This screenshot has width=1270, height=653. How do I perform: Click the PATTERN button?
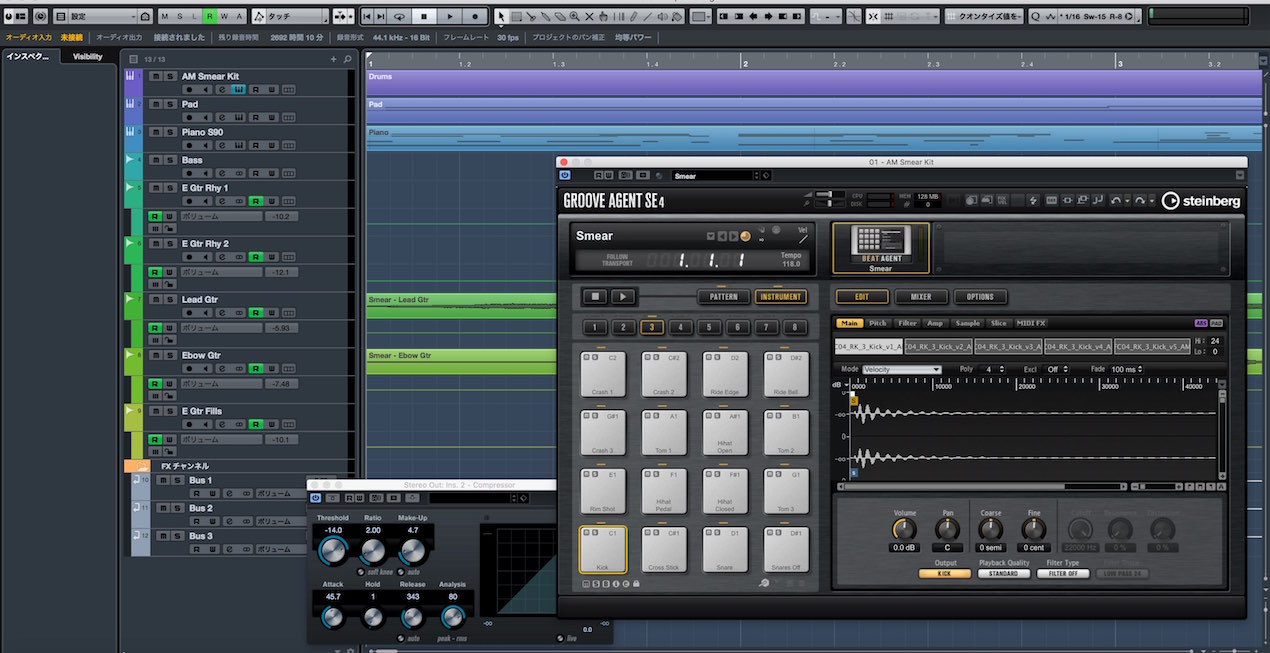click(724, 296)
